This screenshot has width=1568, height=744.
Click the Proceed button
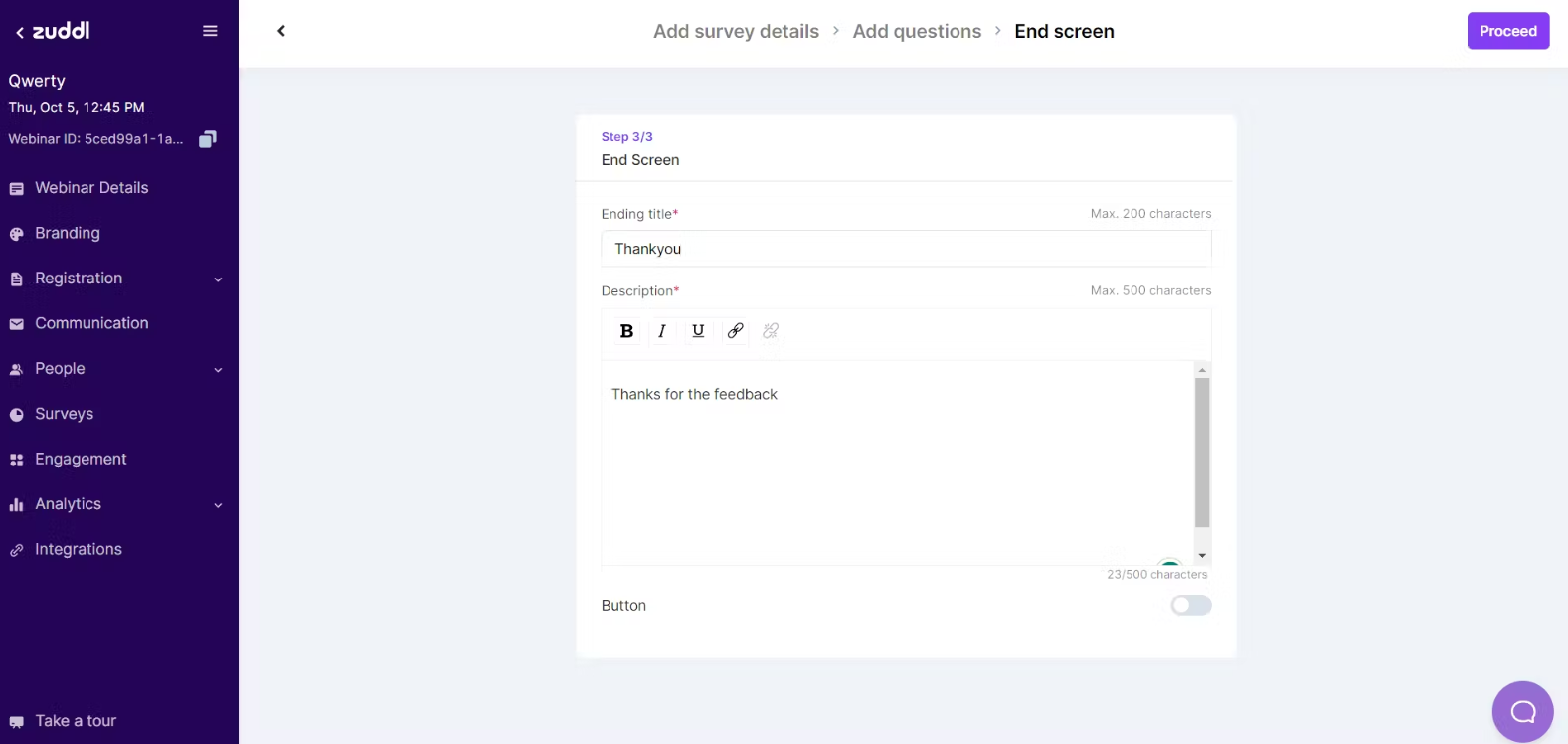tap(1507, 31)
